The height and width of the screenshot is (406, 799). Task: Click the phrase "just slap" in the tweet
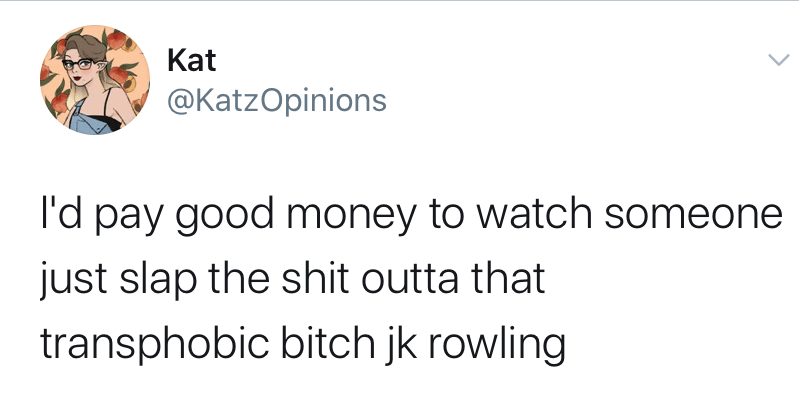(x=117, y=280)
